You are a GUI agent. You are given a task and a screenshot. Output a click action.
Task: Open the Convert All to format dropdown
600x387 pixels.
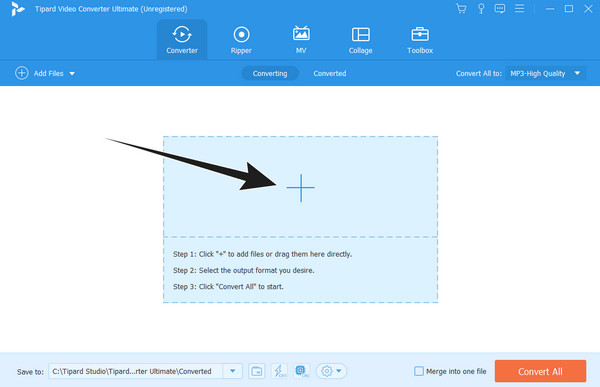coord(545,73)
